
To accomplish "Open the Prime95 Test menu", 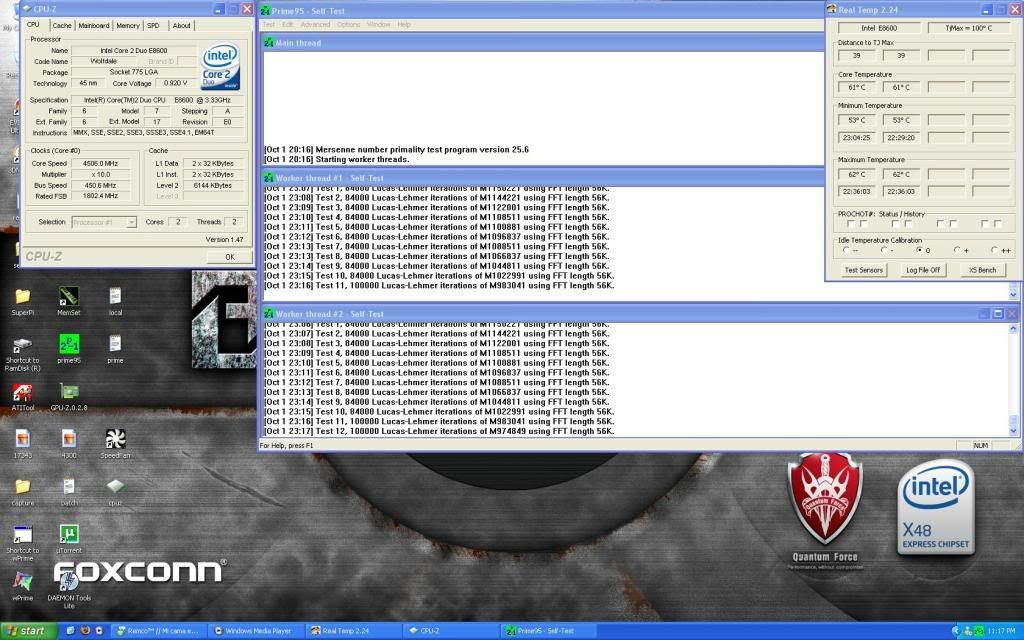I will coord(268,24).
